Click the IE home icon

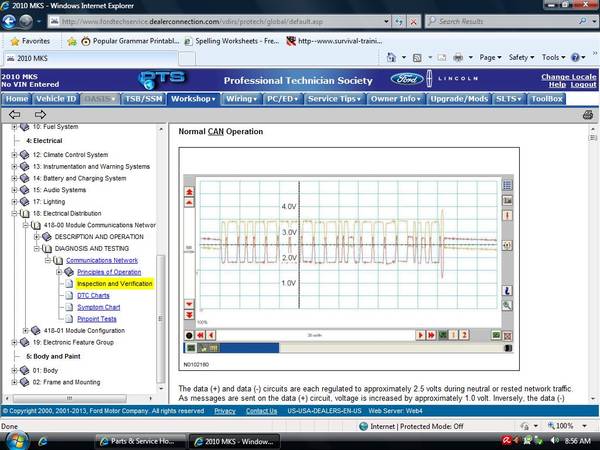[x=391, y=57]
